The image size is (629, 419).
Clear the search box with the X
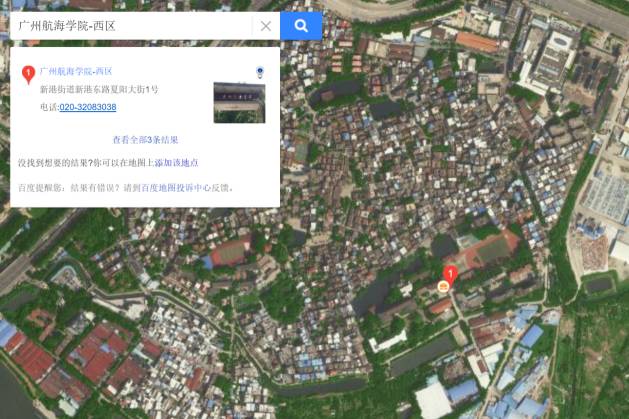pyautogui.click(x=266, y=26)
